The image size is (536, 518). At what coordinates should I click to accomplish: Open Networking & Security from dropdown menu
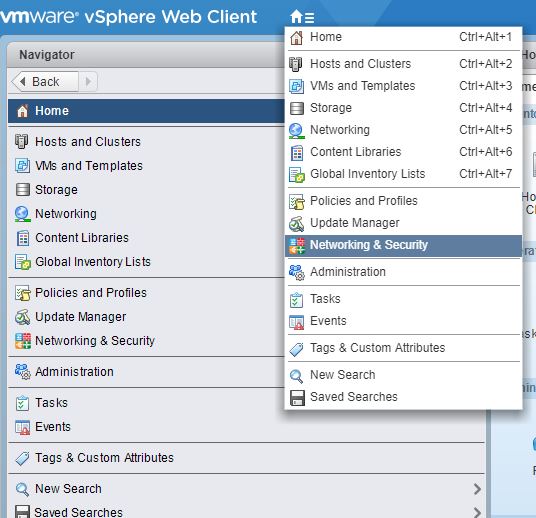pyautogui.click(x=403, y=245)
